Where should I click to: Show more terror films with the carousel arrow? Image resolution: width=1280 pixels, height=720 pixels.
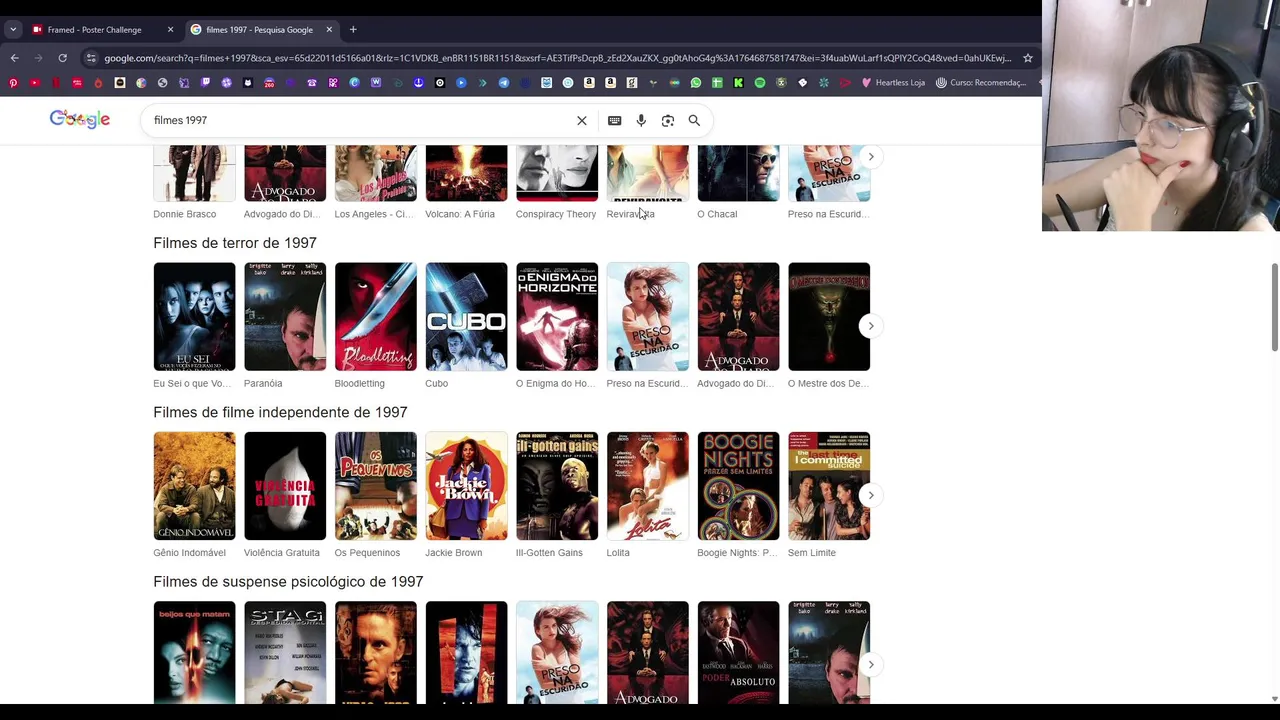pos(871,326)
